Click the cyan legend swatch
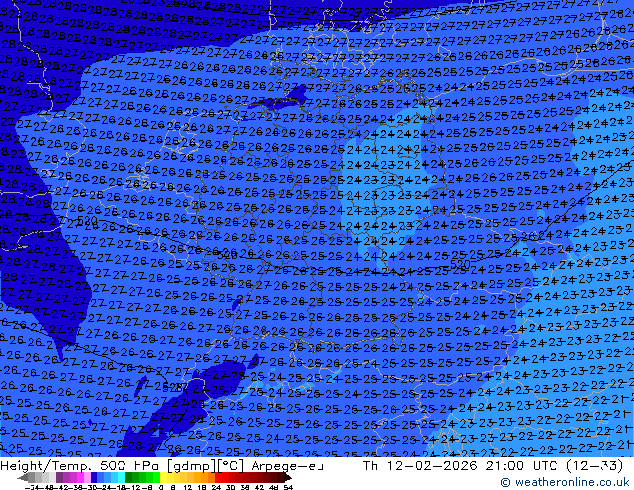Screen dimensions: 634x490 click(122, 477)
